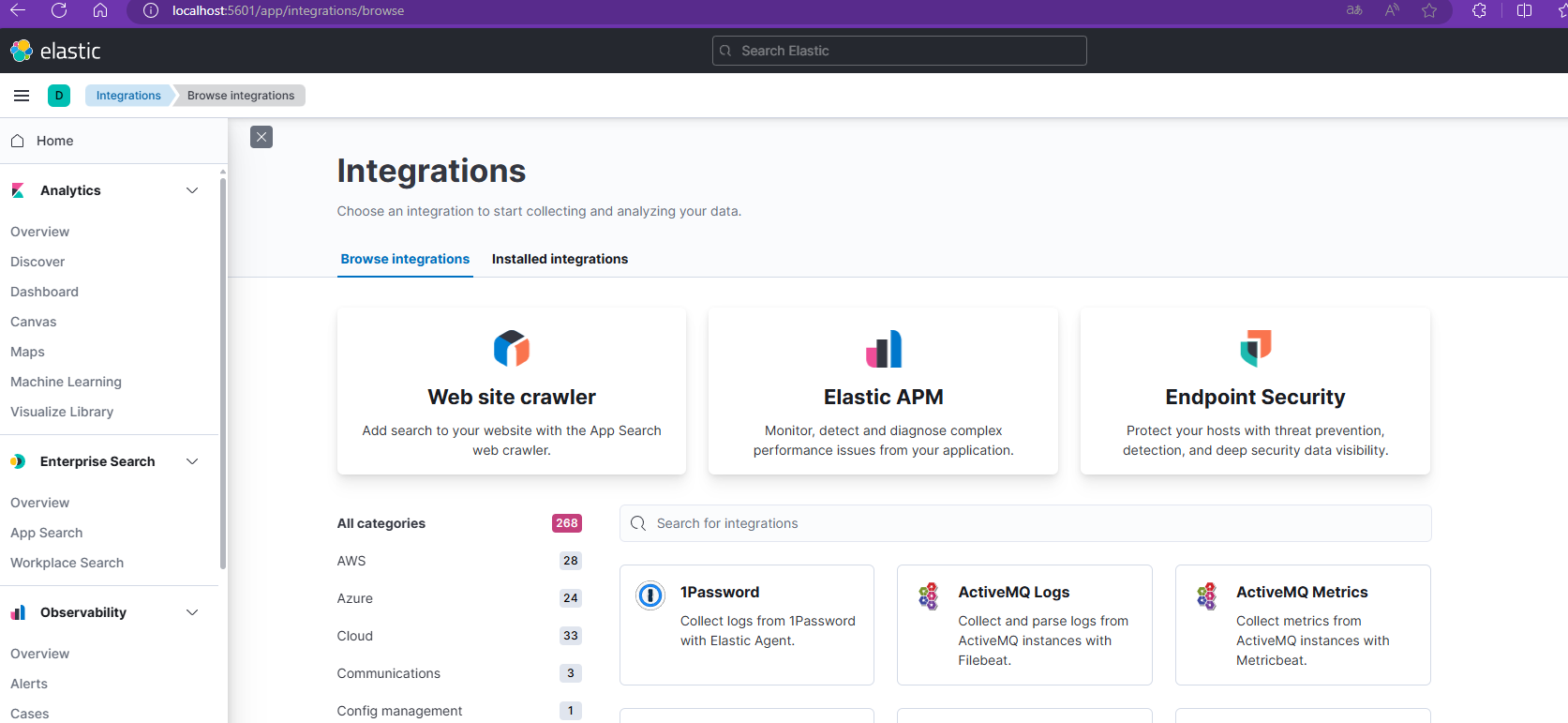Open Integrations breadcrumb
The height and width of the screenshot is (723, 1568).
(x=128, y=96)
